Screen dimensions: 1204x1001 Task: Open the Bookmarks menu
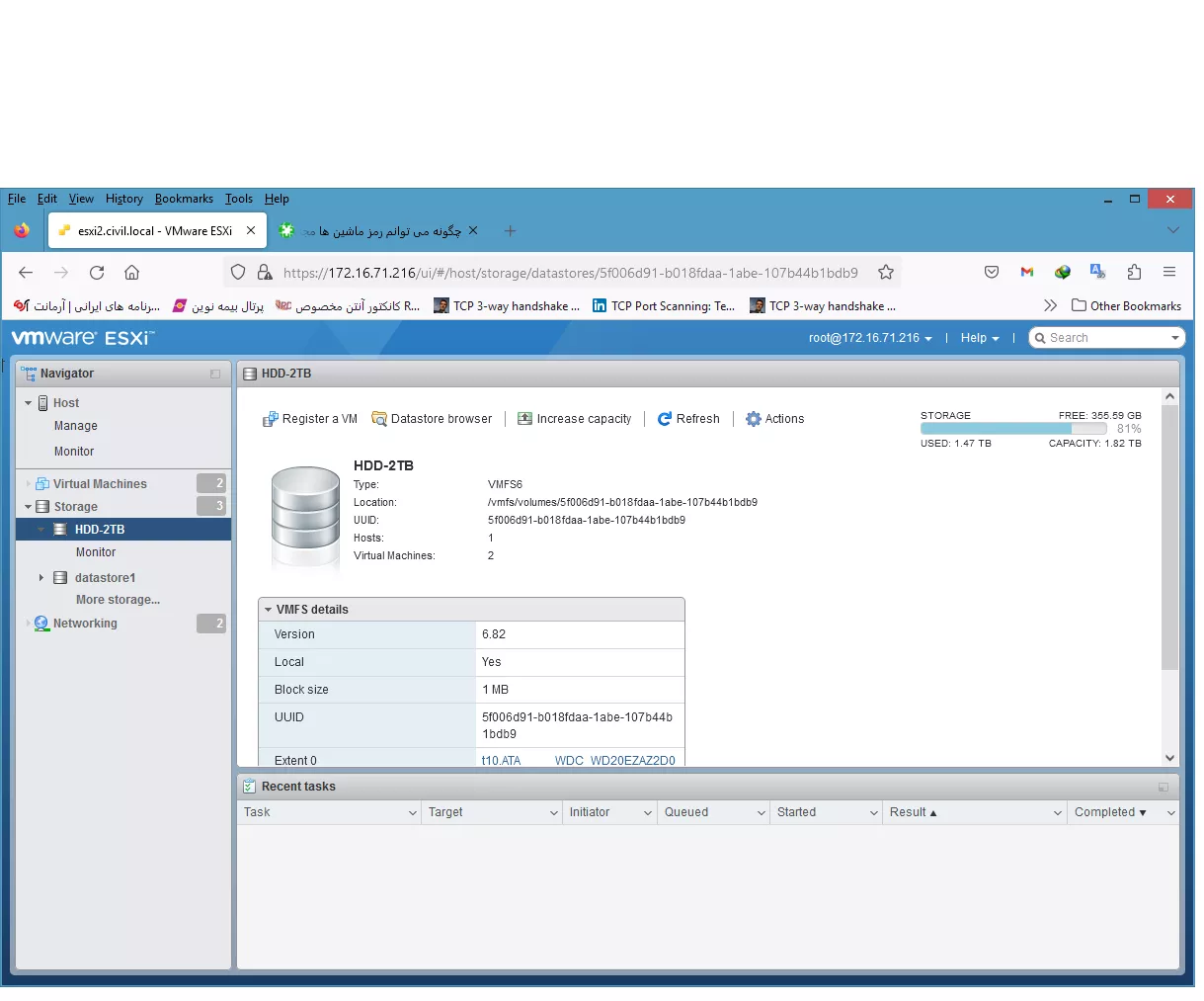[x=184, y=199]
